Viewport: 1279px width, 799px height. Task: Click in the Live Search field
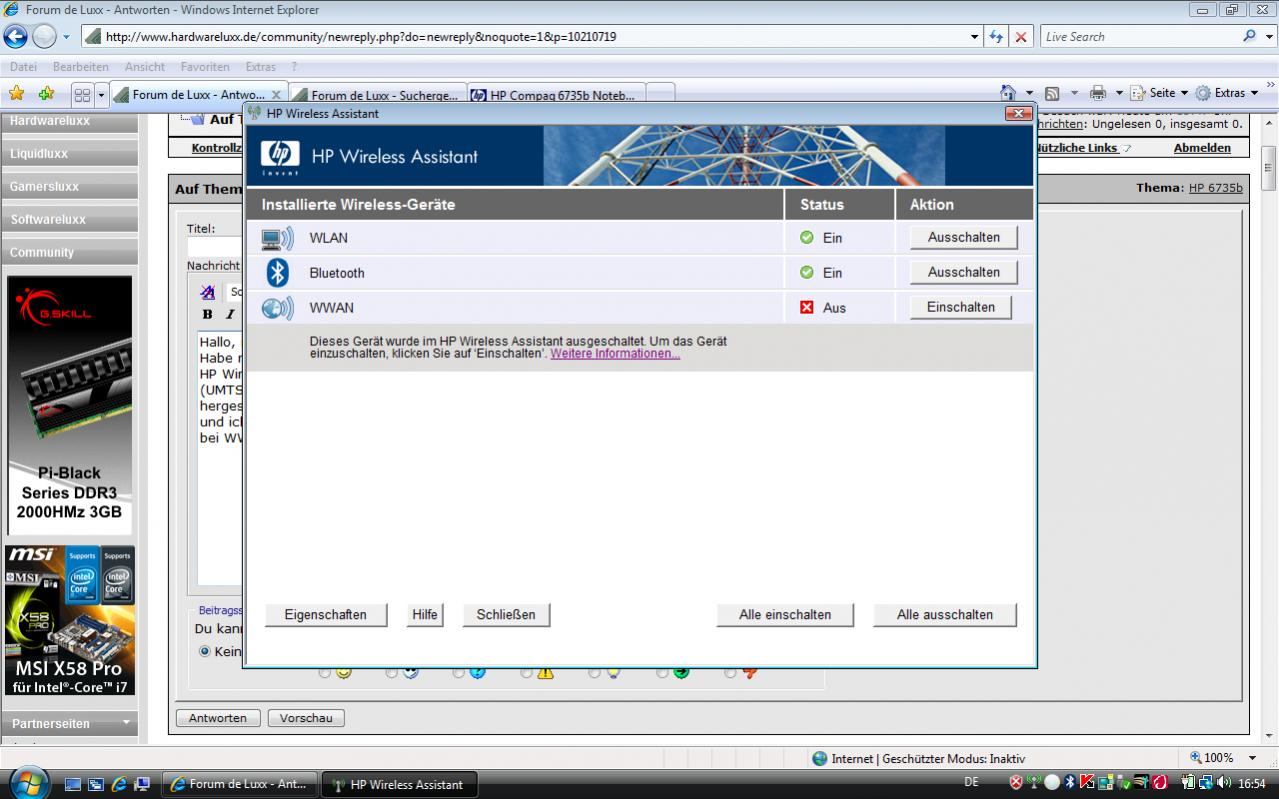click(1140, 37)
